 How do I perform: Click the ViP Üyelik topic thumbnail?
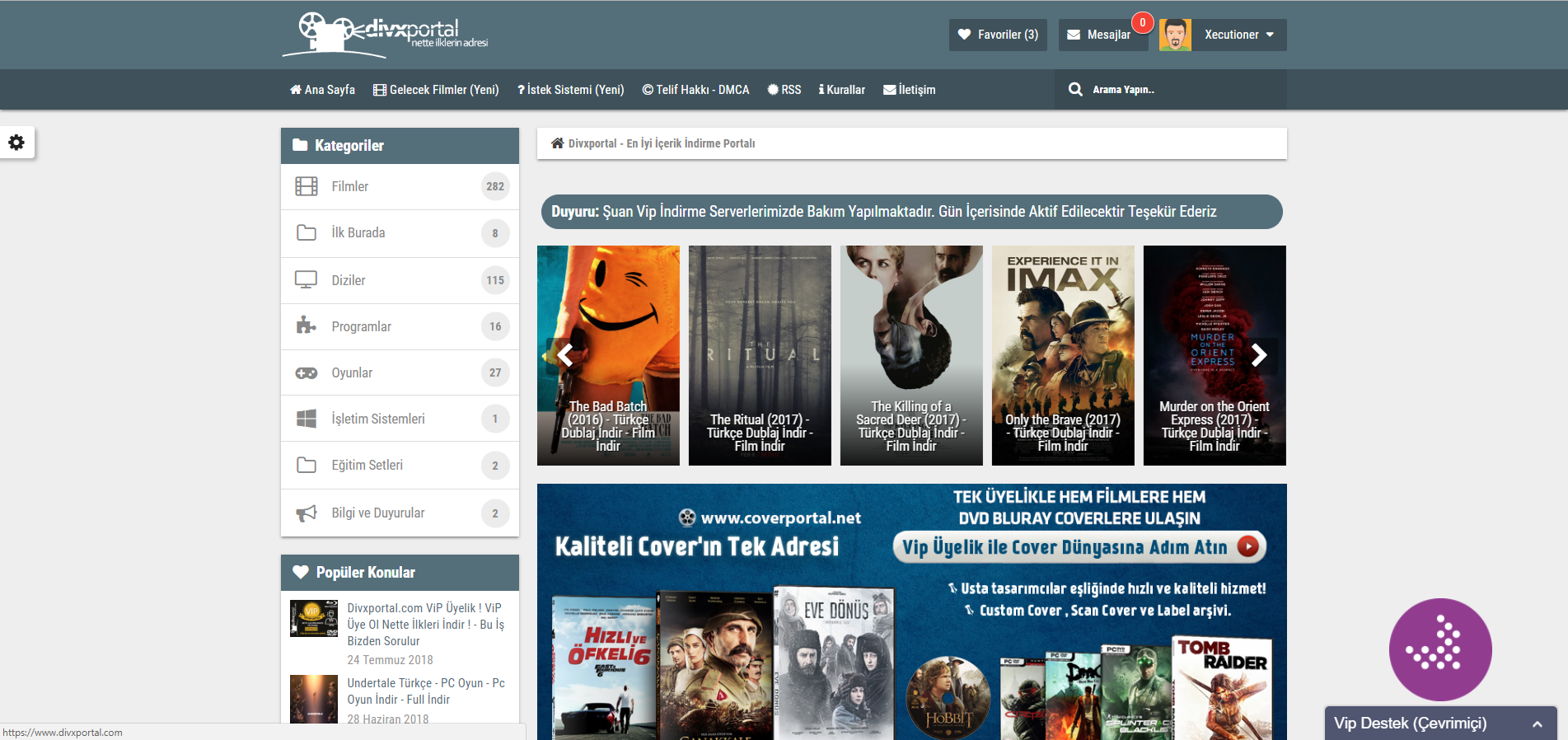tap(314, 619)
